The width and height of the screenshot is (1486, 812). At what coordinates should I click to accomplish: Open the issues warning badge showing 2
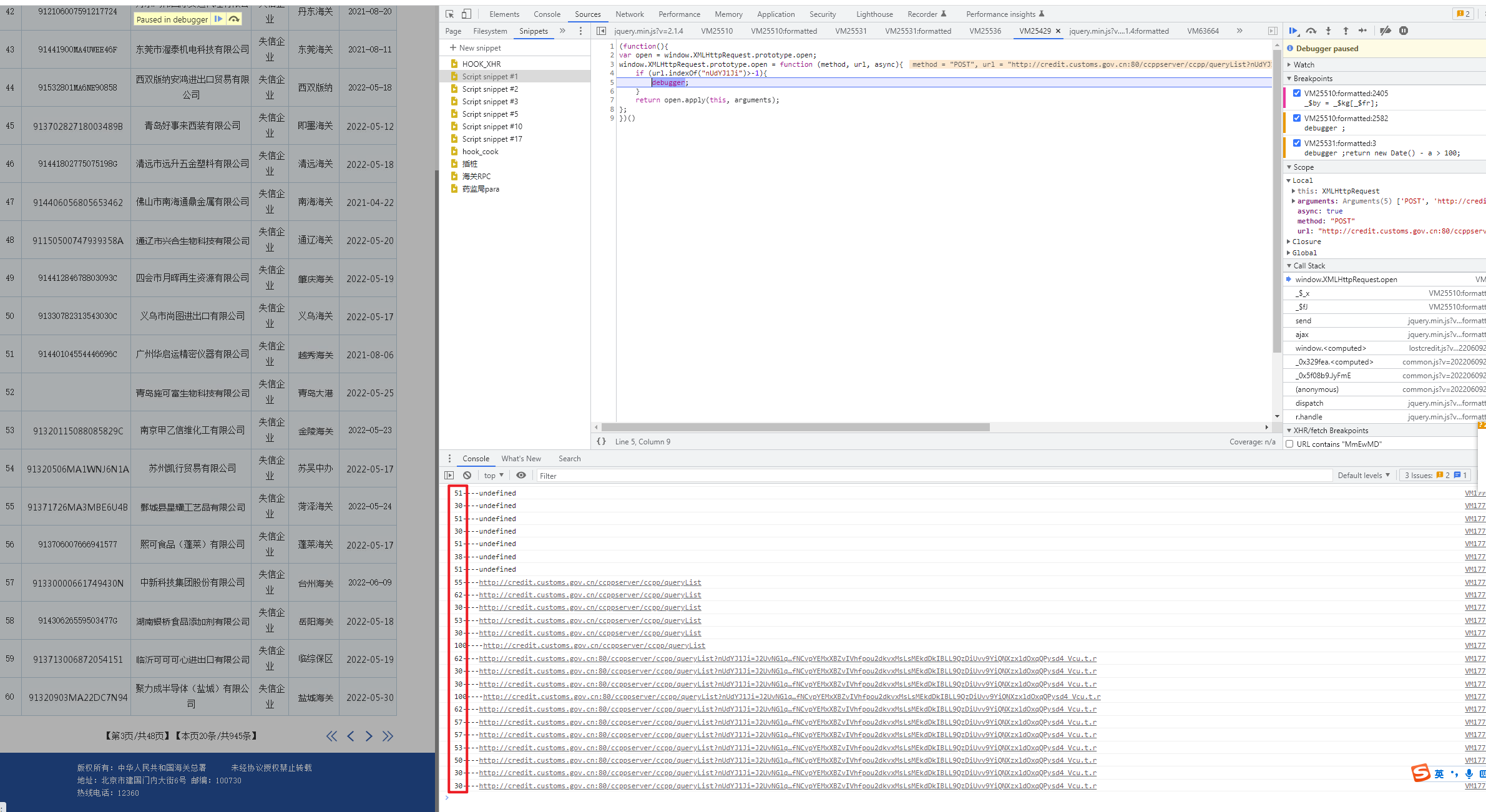1464,14
